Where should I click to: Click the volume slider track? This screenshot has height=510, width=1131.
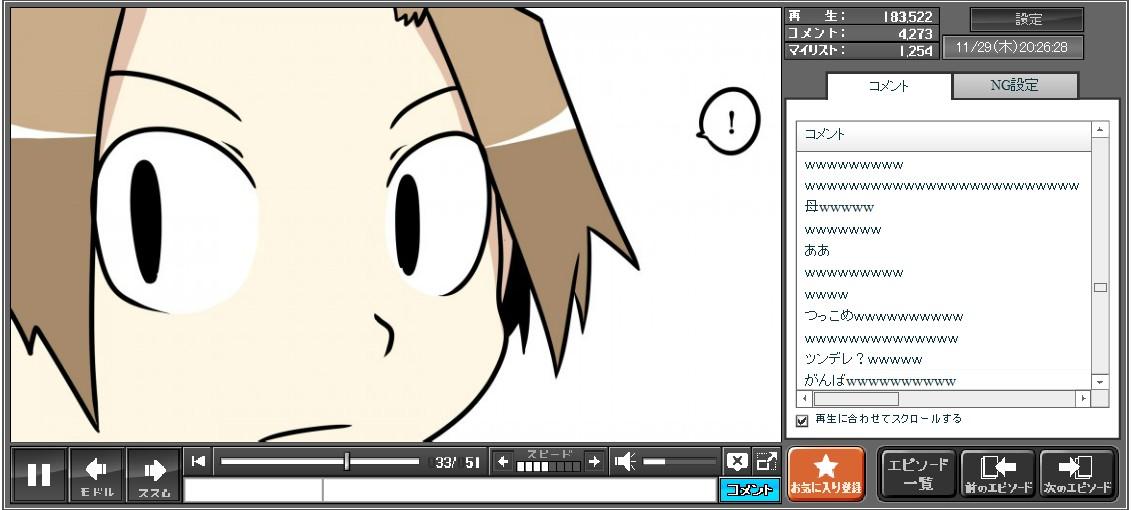(x=680, y=461)
